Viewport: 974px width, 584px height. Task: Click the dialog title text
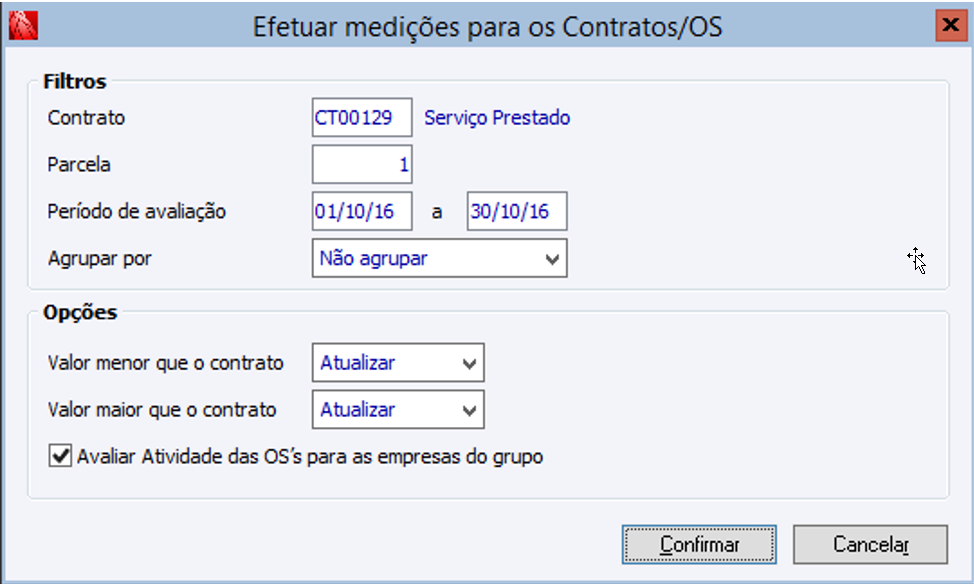(487, 27)
